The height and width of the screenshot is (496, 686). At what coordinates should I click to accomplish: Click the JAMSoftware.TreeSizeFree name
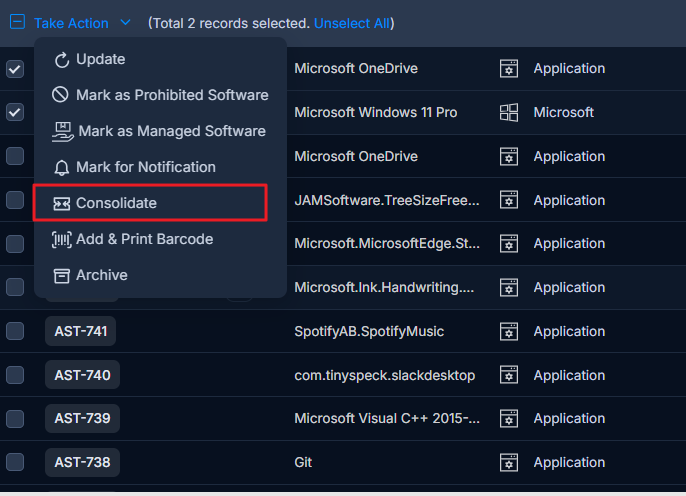pyautogui.click(x=387, y=200)
